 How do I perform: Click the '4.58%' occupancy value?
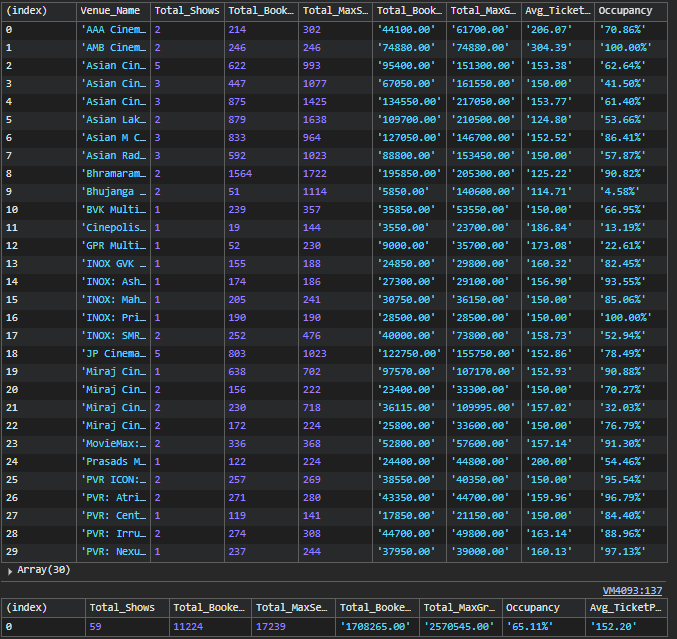click(620, 192)
